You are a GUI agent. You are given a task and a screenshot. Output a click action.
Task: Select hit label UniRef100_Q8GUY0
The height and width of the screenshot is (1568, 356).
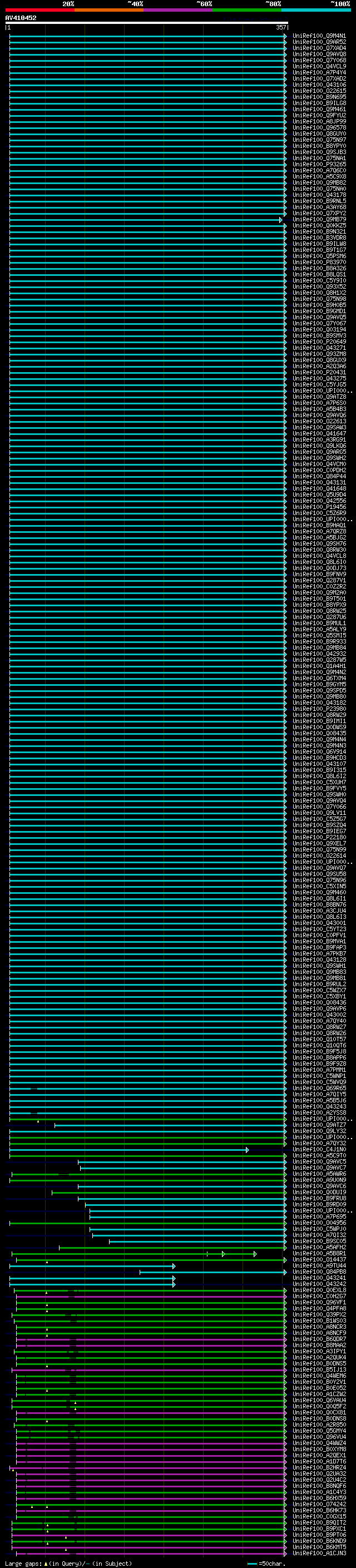point(319,134)
